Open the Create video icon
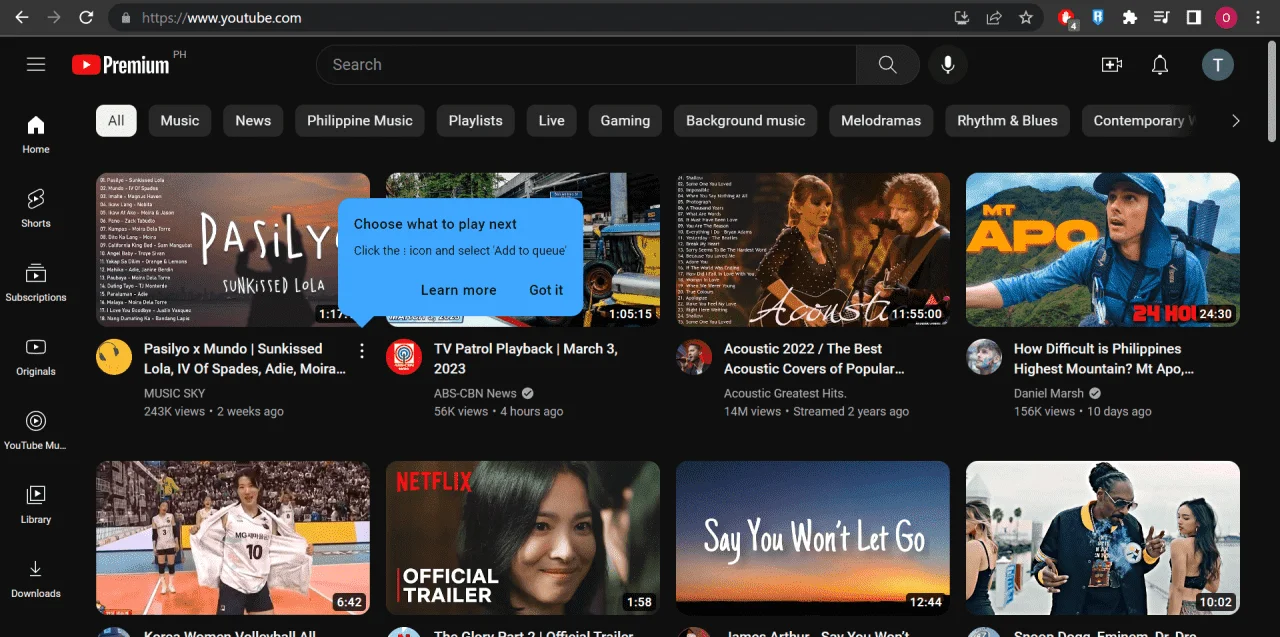1280x637 pixels. coord(1111,65)
